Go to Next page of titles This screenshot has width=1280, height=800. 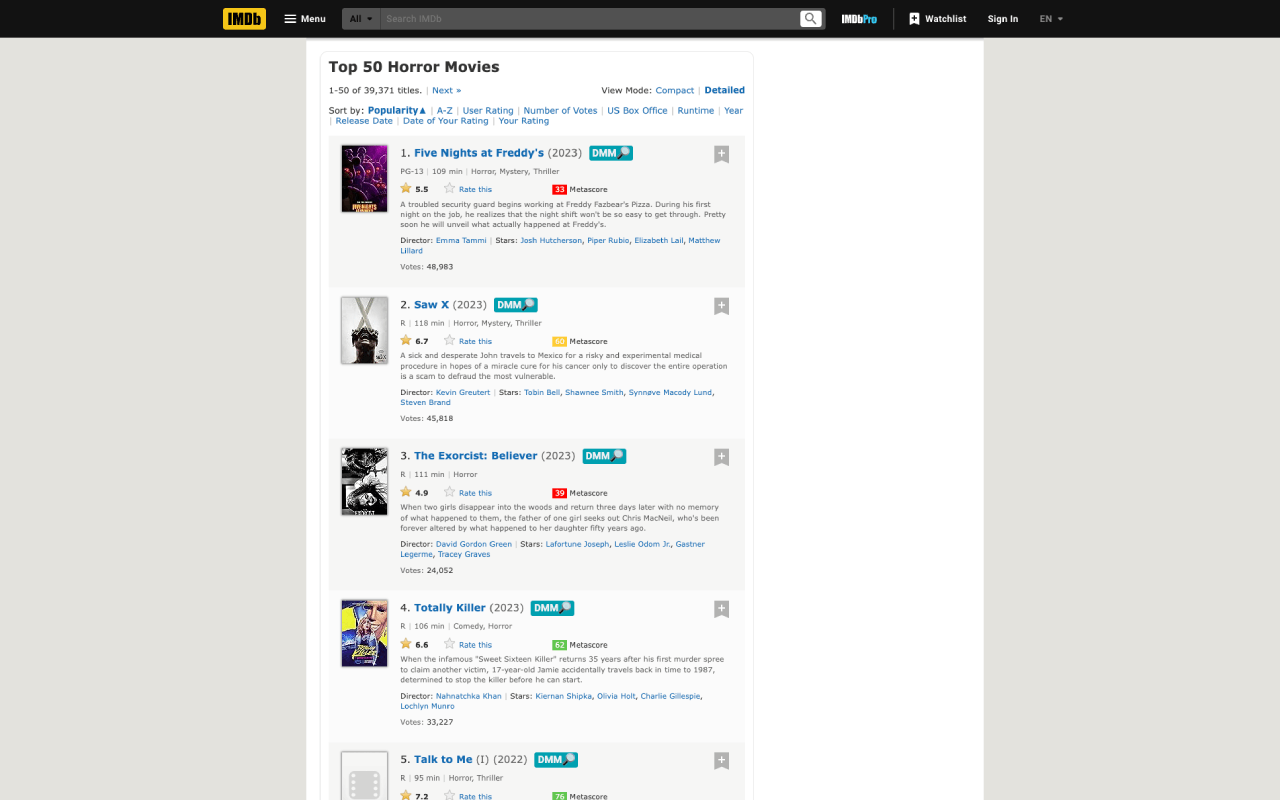click(447, 90)
